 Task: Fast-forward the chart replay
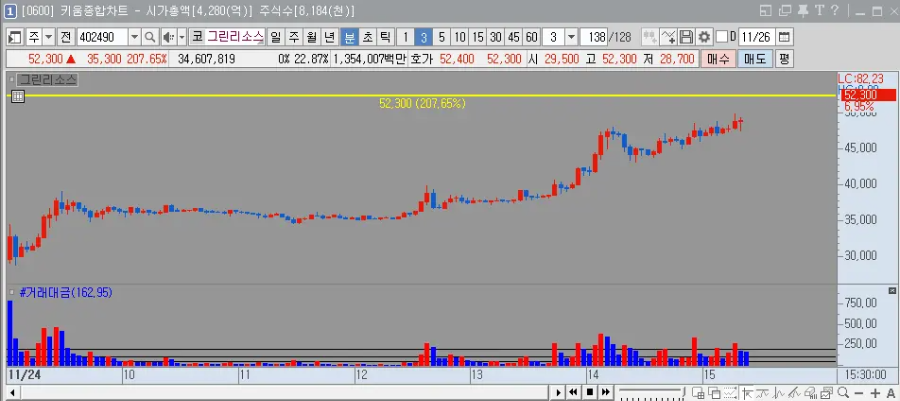point(605,392)
